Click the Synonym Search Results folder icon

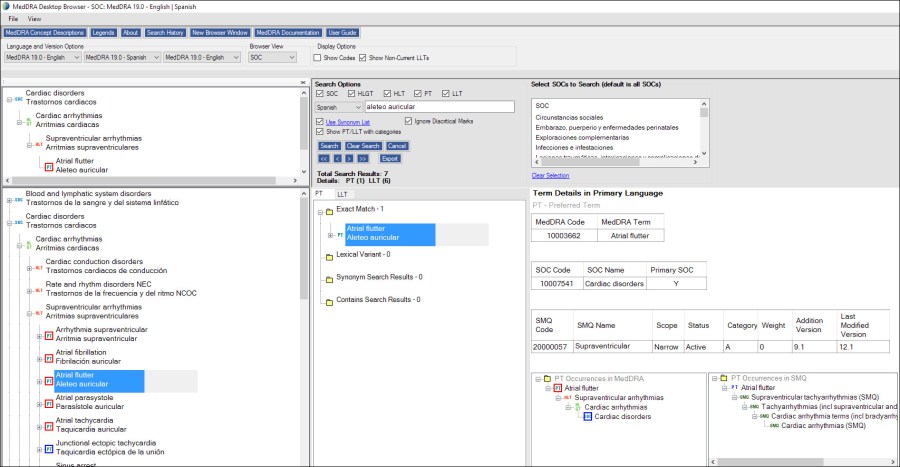click(x=329, y=277)
